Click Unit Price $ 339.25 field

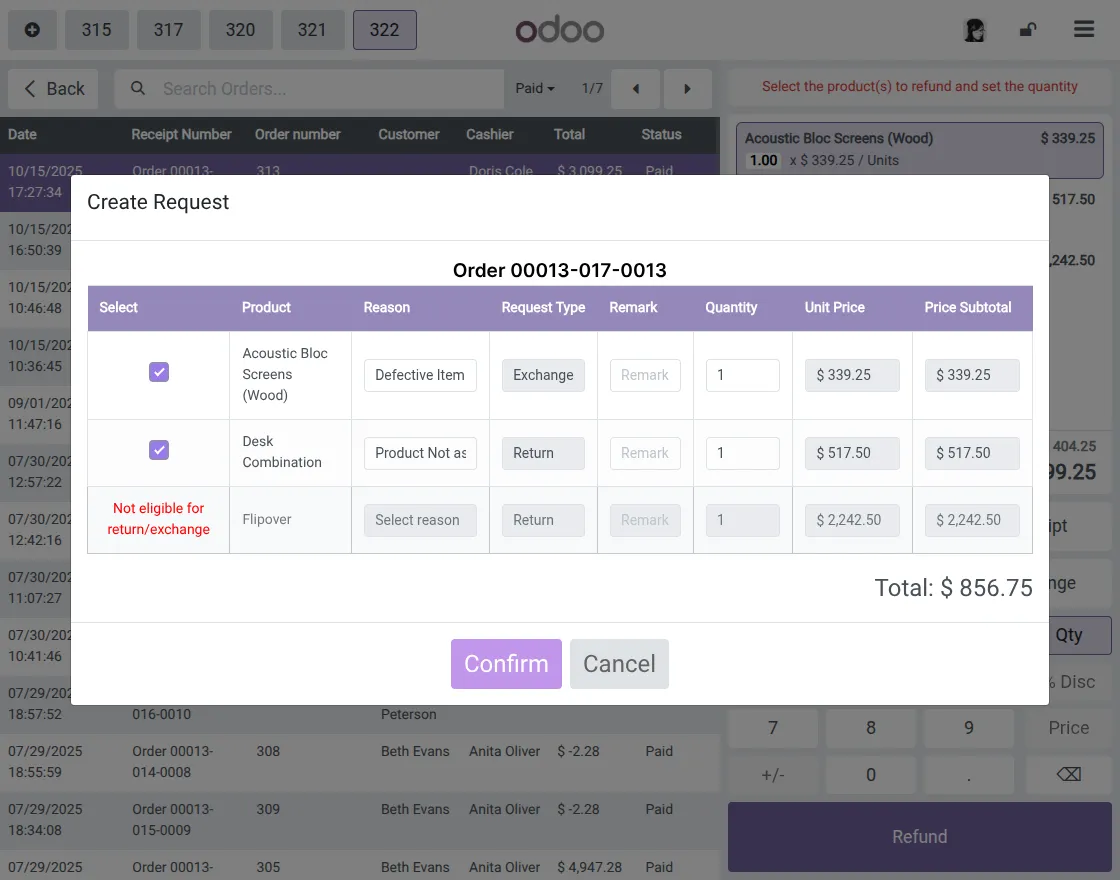click(851, 375)
